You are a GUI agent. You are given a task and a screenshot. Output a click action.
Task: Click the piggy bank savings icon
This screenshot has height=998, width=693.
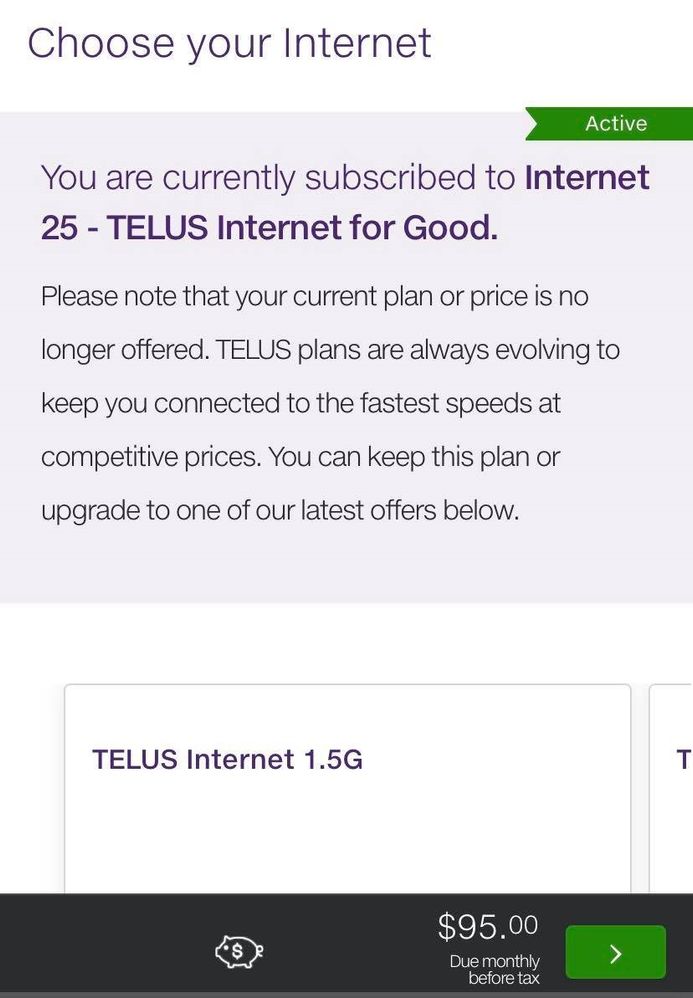pos(239,952)
